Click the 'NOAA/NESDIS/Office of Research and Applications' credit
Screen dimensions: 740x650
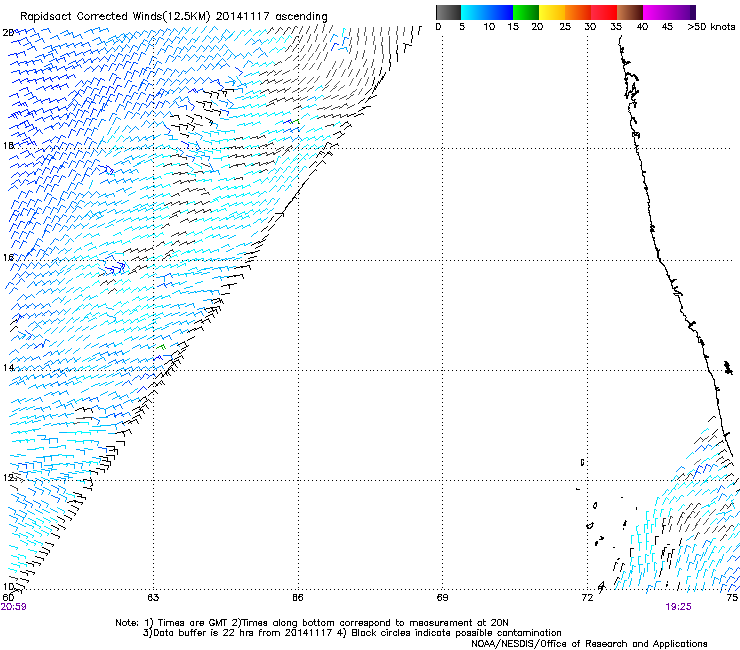pos(589,644)
